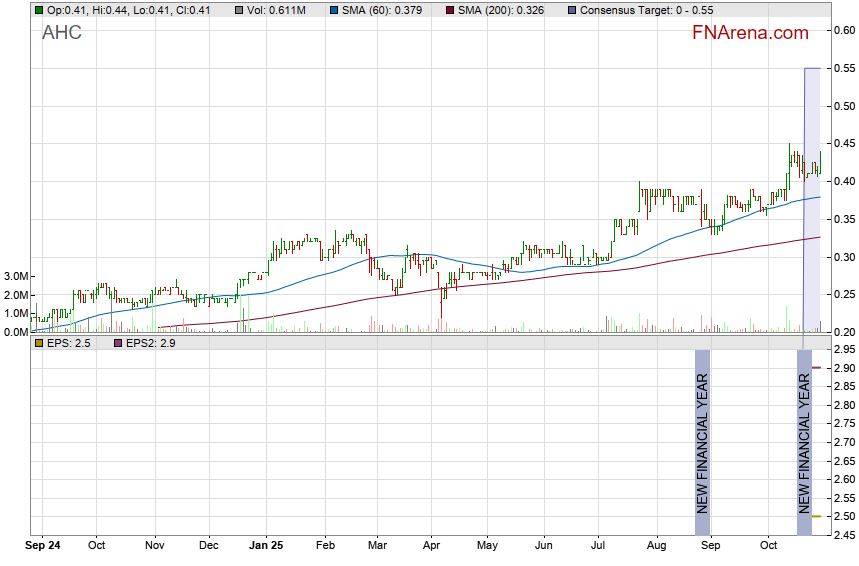Screen dimensions: 859x566
Task: Click the purple EPS2 marker at 2.90
Action: point(816,368)
